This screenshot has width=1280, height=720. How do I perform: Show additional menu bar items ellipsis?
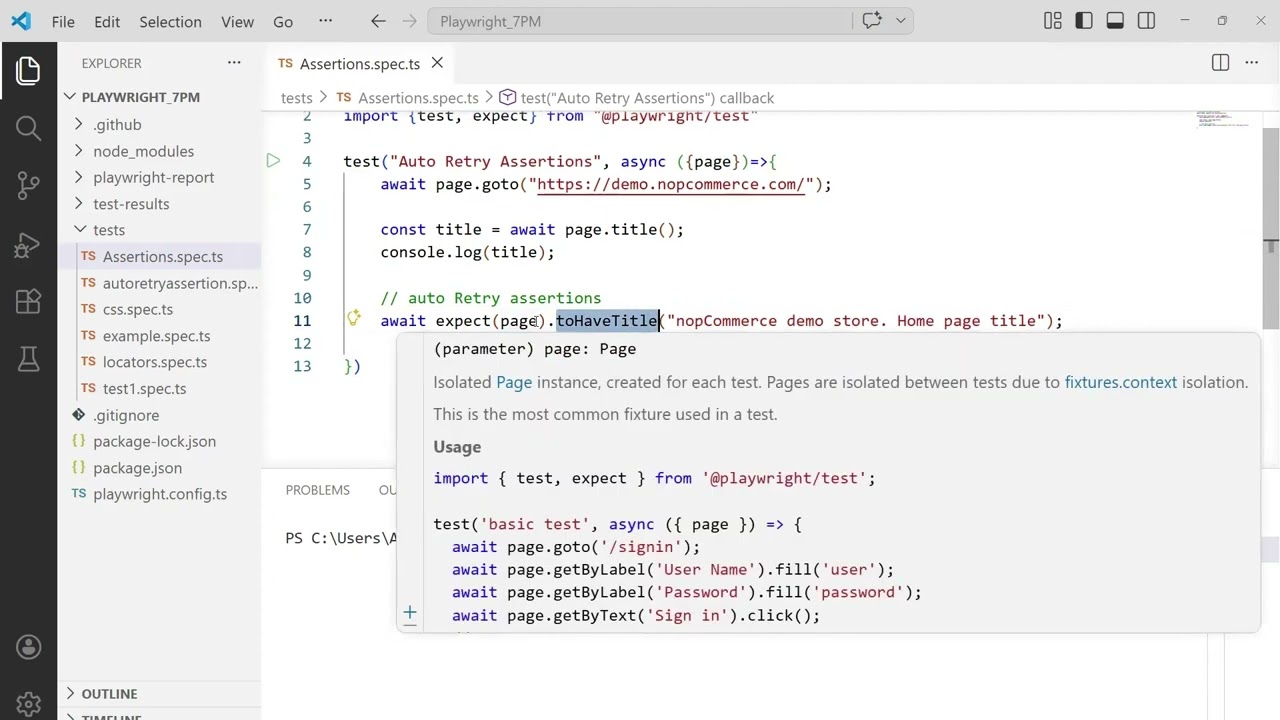coord(325,21)
